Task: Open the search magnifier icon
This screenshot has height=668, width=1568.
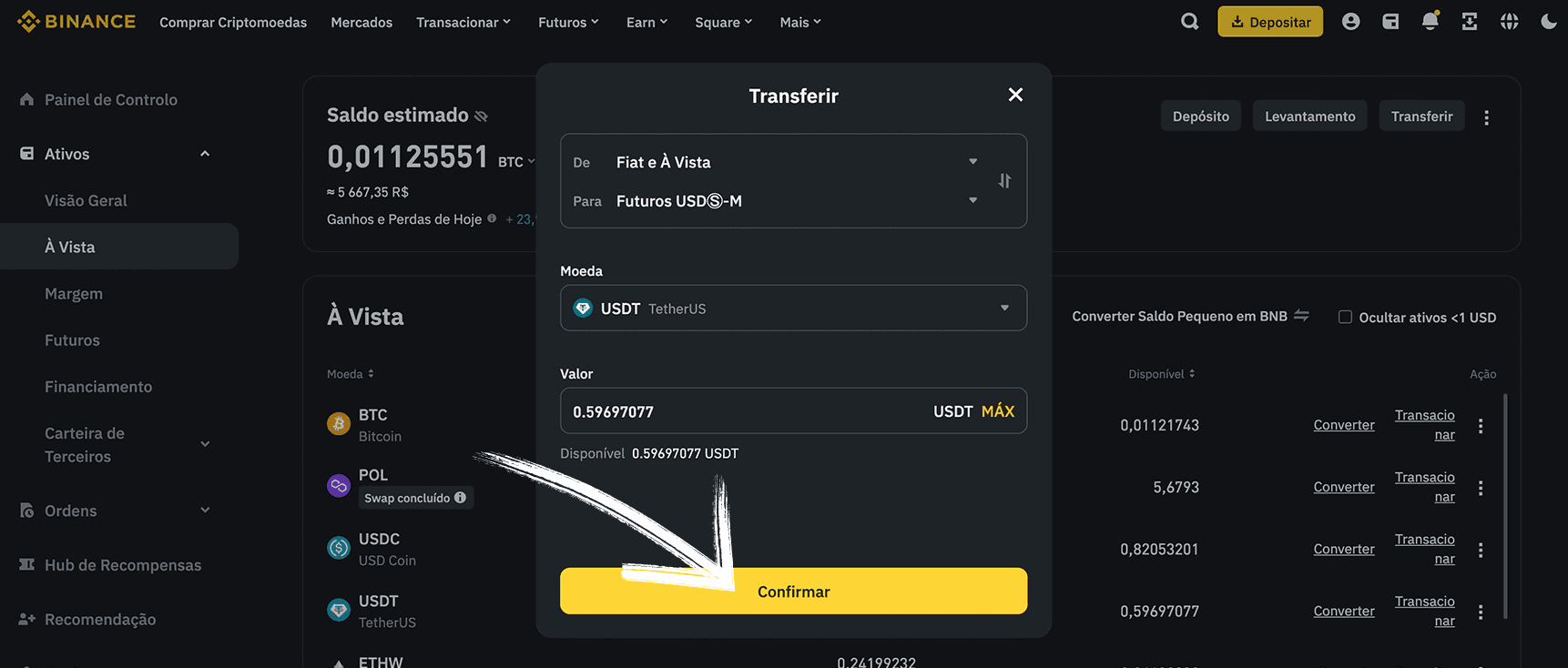Action: coord(1189,21)
